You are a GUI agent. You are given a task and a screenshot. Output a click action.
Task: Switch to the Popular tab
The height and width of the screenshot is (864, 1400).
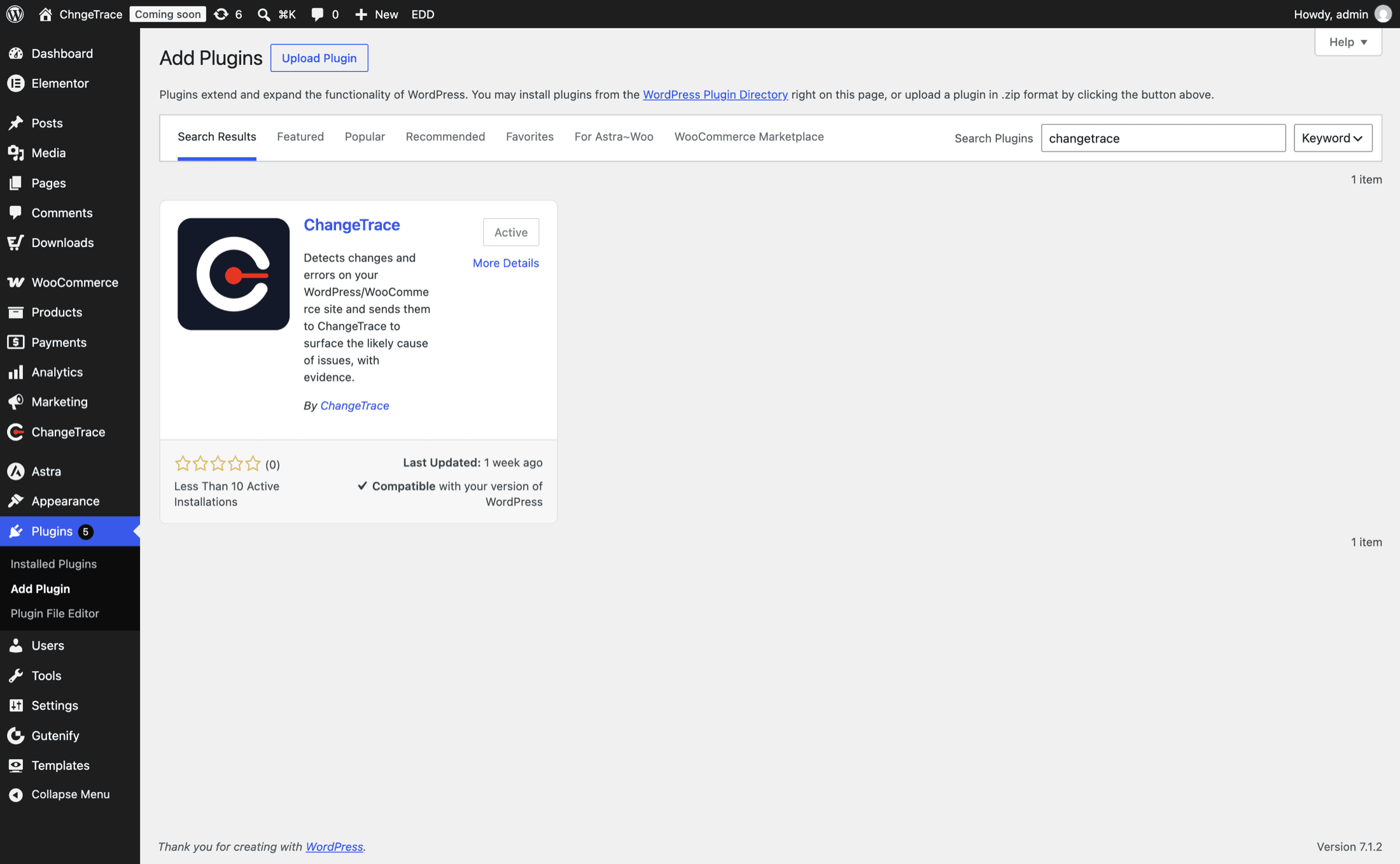click(x=365, y=137)
